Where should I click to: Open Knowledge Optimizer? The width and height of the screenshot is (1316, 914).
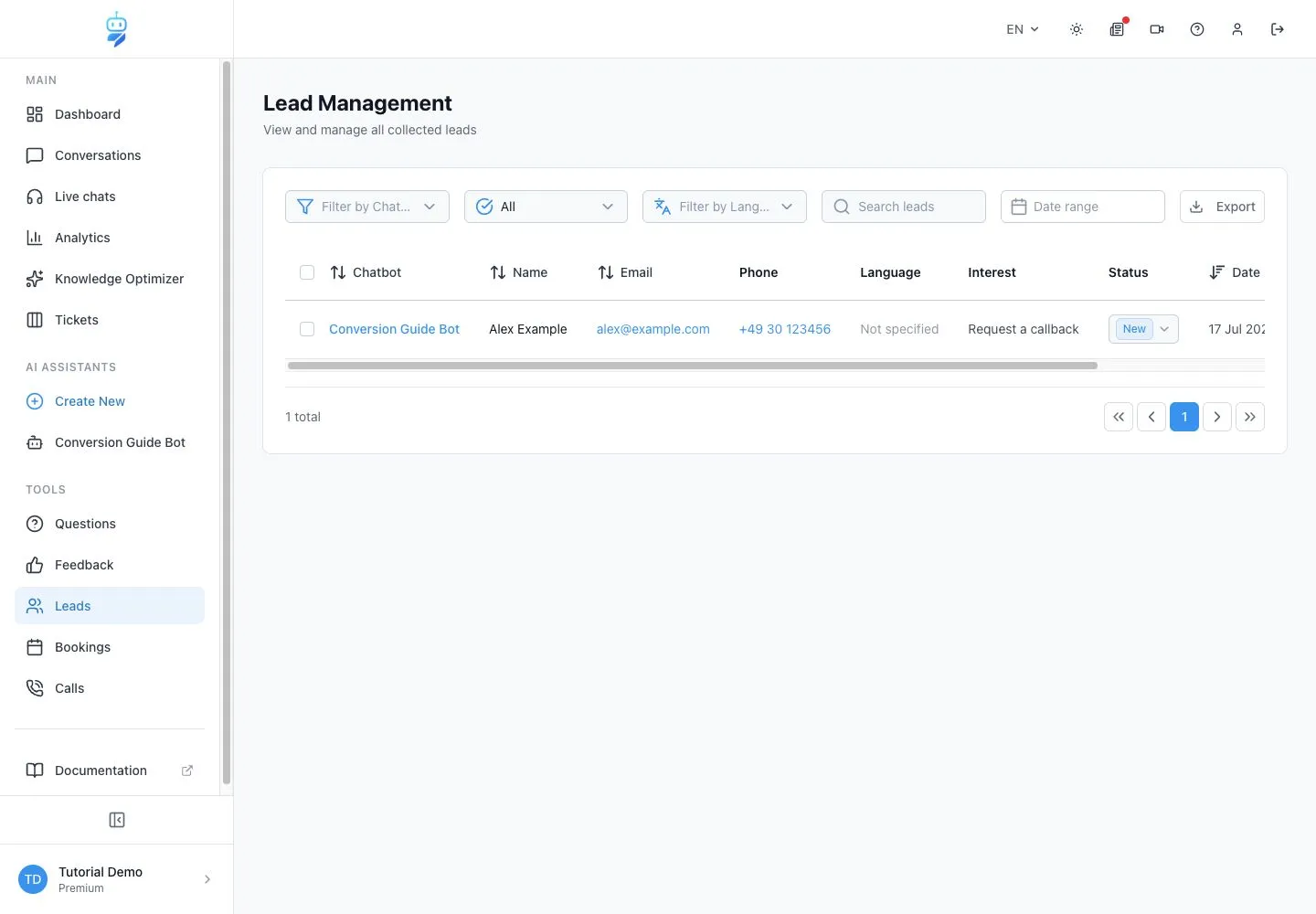coord(110,279)
